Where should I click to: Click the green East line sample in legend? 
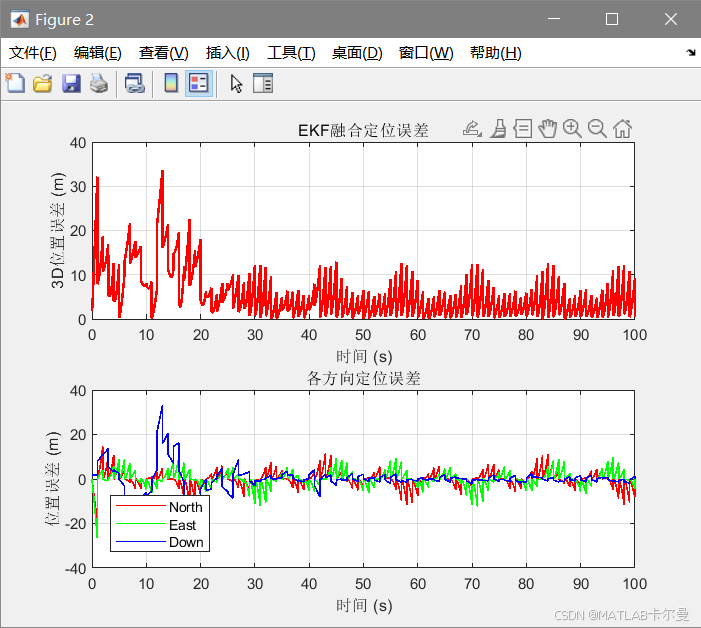(x=140, y=524)
